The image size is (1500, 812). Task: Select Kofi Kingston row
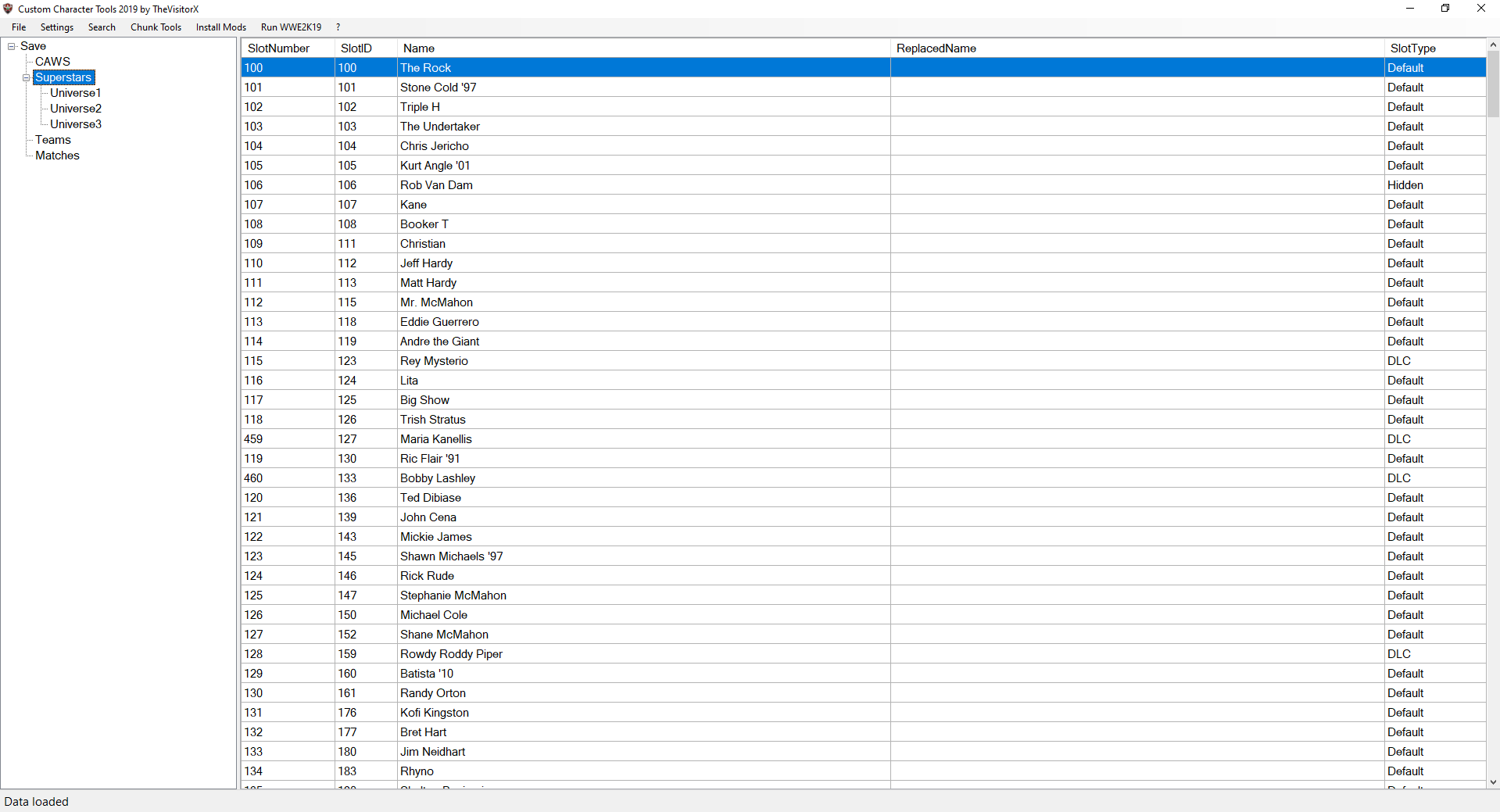863,713
